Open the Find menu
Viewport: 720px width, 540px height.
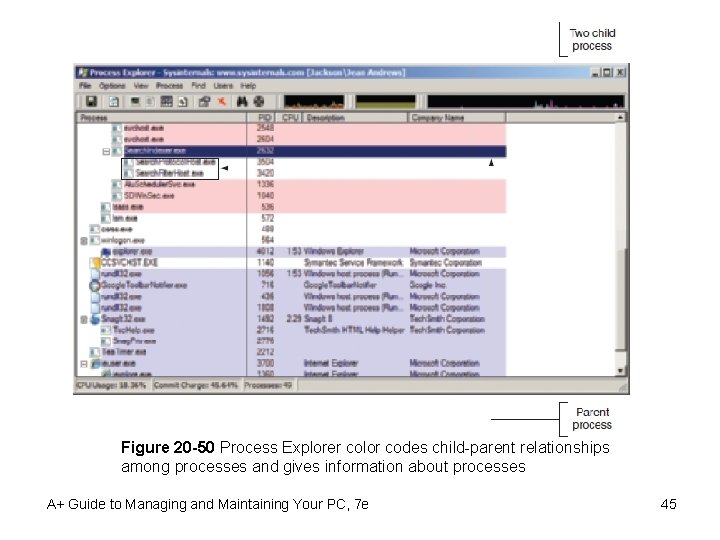pos(198,86)
